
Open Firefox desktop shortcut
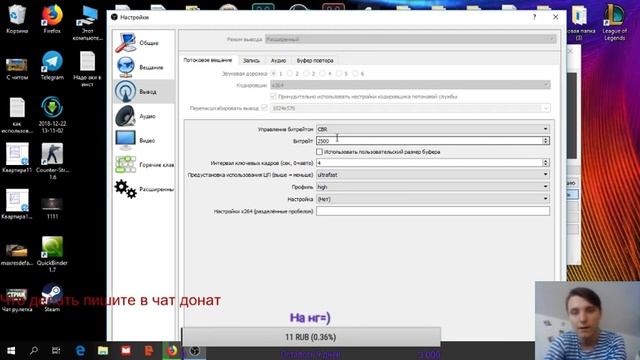52,19
